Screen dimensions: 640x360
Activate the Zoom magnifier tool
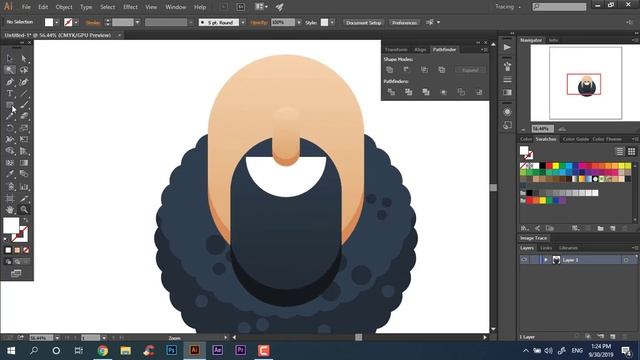point(24,209)
